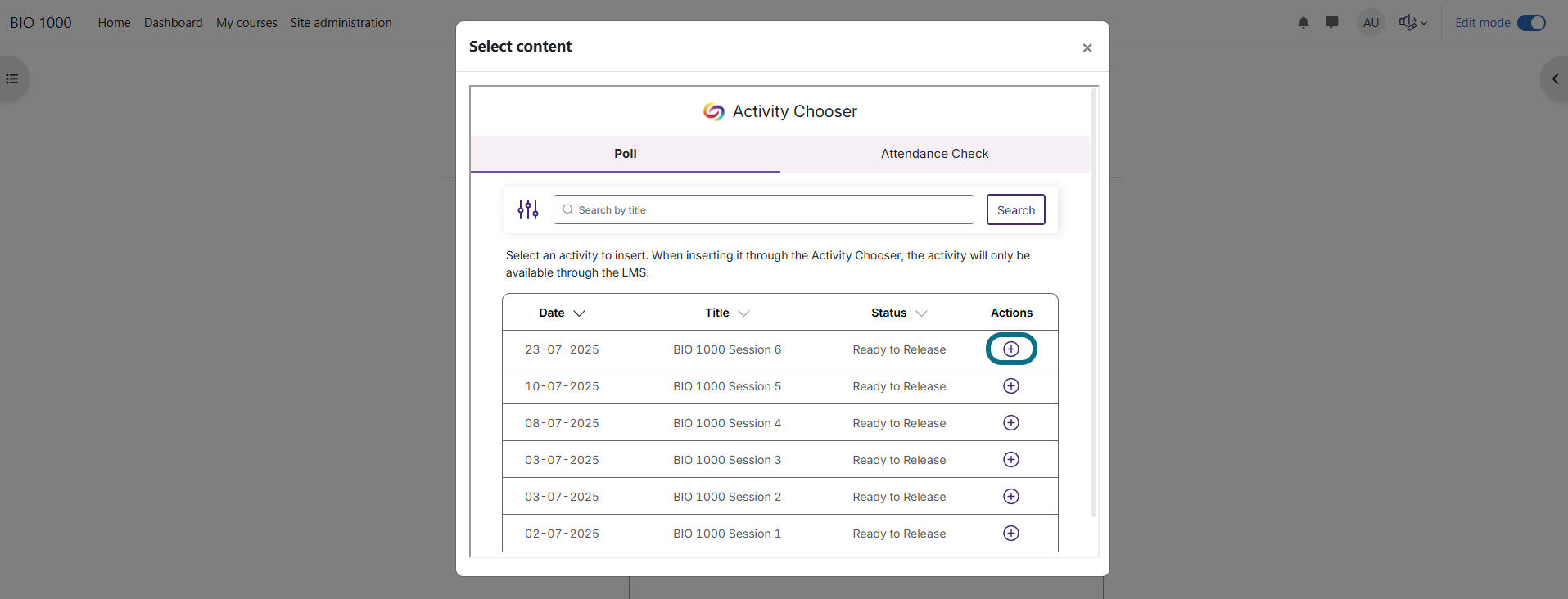Add BIO 1000 Session 1 poll
This screenshot has height=599, width=1568.
click(x=1011, y=533)
